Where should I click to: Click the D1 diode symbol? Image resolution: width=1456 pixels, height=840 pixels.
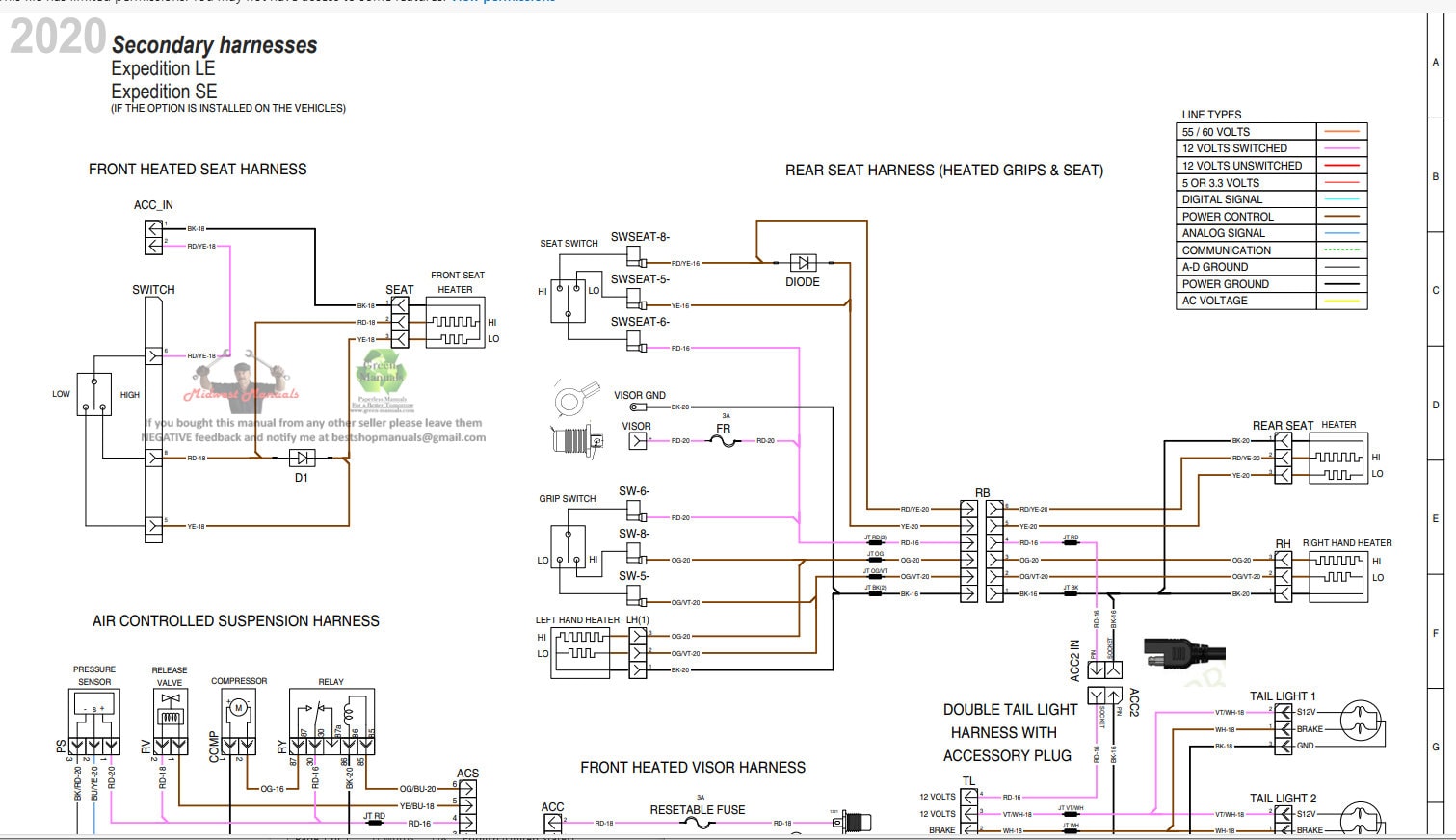tap(303, 459)
